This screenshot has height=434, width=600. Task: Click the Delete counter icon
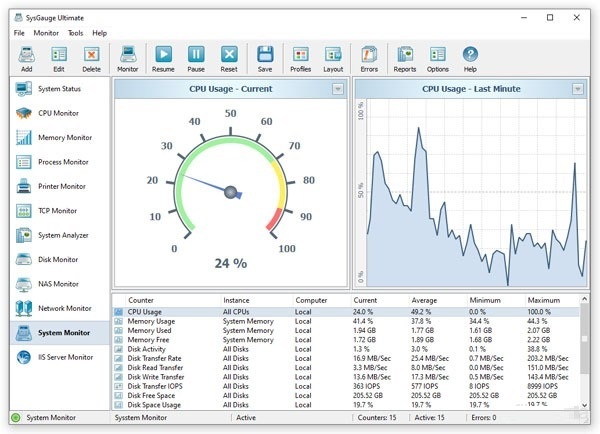(x=91, y=55)
